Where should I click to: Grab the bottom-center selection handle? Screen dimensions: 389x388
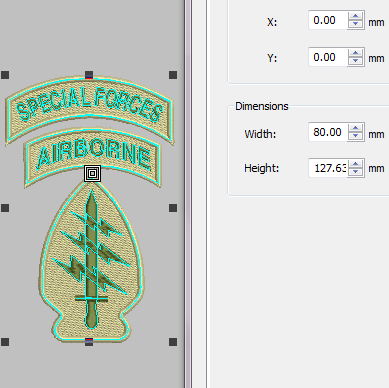89,342
